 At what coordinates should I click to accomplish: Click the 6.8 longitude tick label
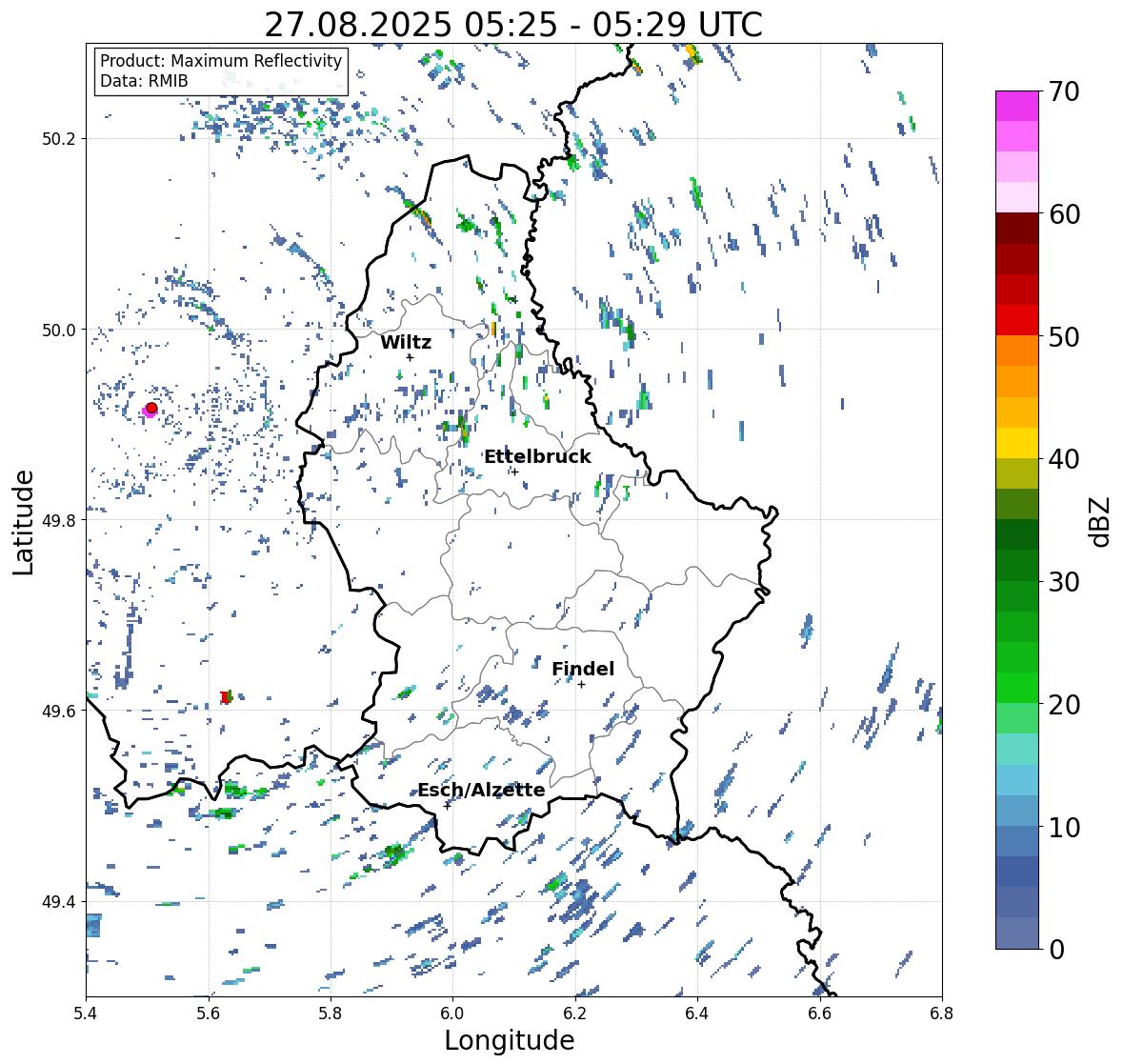click(942, 1013)
